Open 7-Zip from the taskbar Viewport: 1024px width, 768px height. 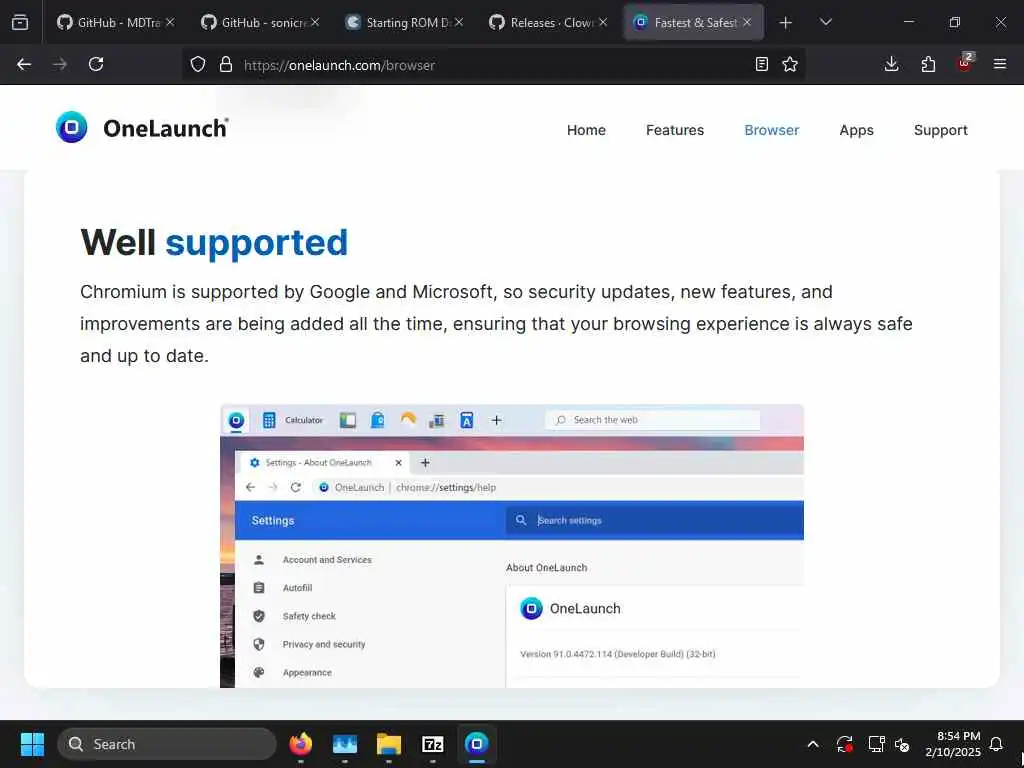(x=432, y=744)
